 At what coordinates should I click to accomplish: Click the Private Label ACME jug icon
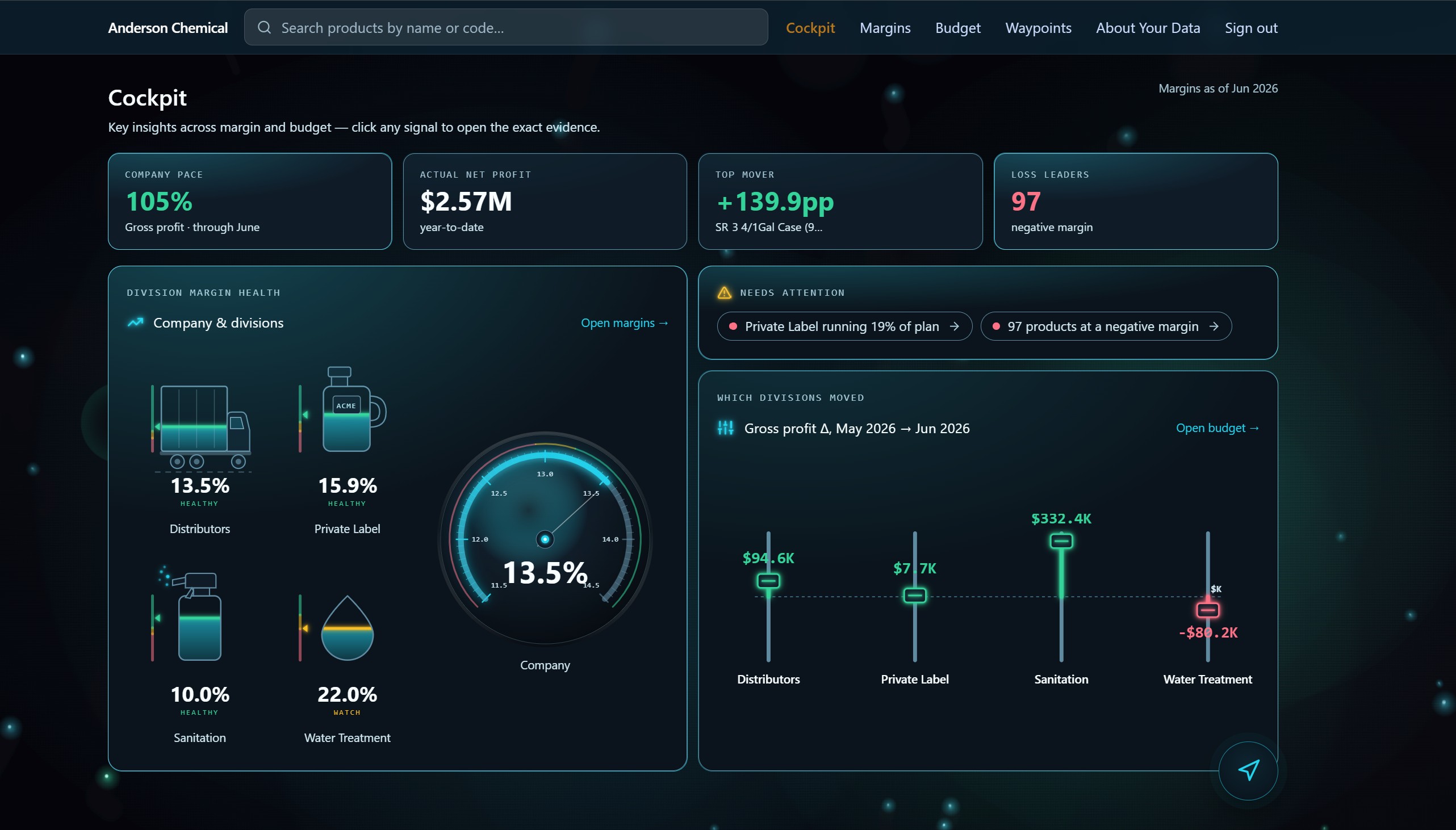click(353, 409)
